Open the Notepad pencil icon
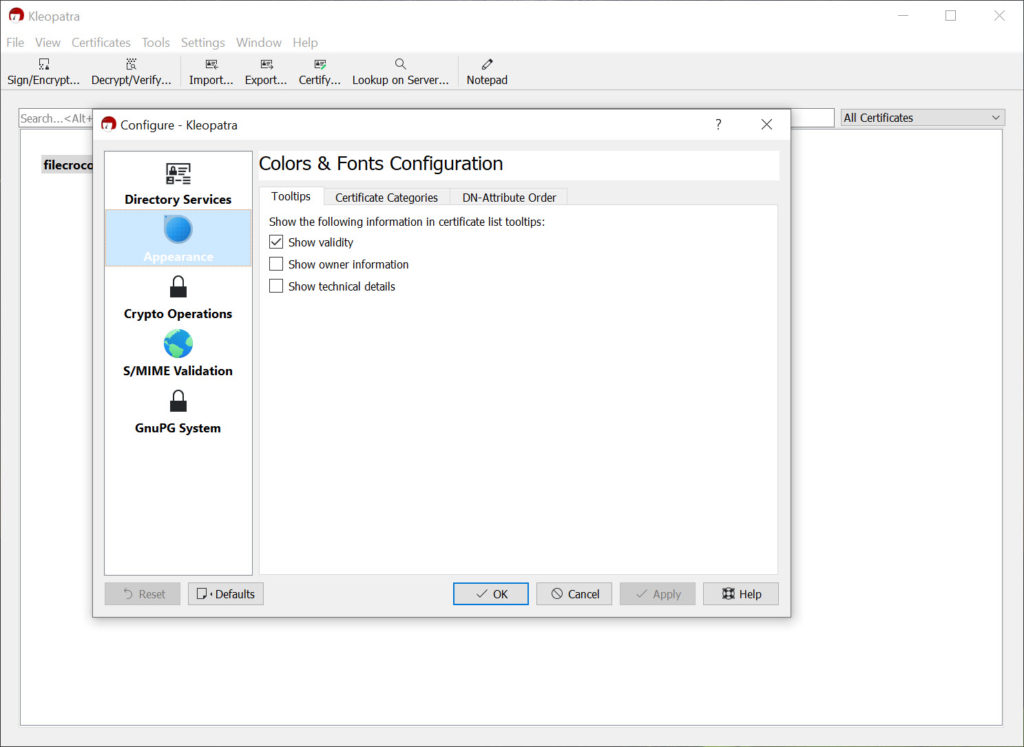The image size is (1024, 747). [487, 64]
